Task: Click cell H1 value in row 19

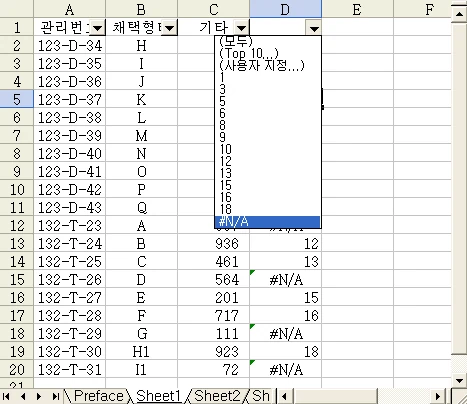Action: coord(141,352)
